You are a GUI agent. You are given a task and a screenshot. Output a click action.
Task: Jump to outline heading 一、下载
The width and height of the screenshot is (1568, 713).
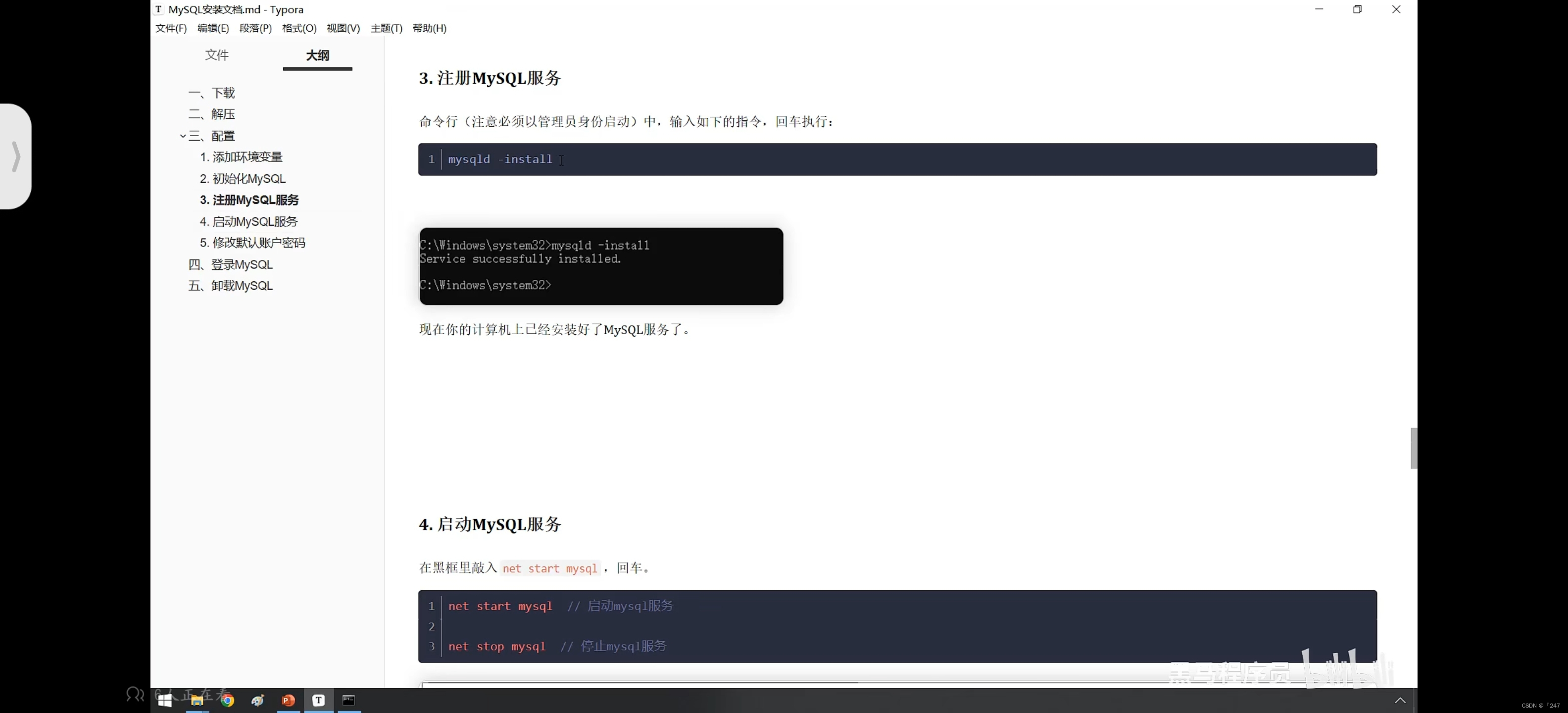[x=212, y=93]
